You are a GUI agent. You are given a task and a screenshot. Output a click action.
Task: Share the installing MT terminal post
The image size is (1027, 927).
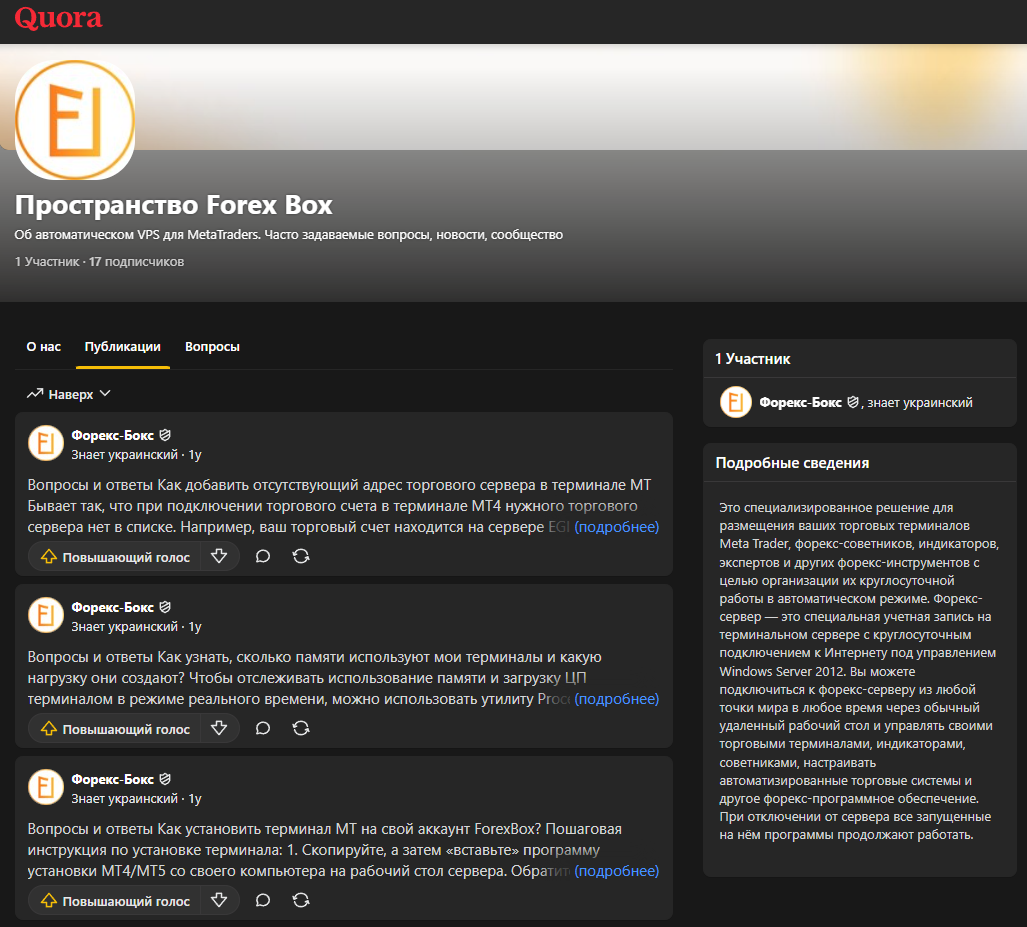301,901
